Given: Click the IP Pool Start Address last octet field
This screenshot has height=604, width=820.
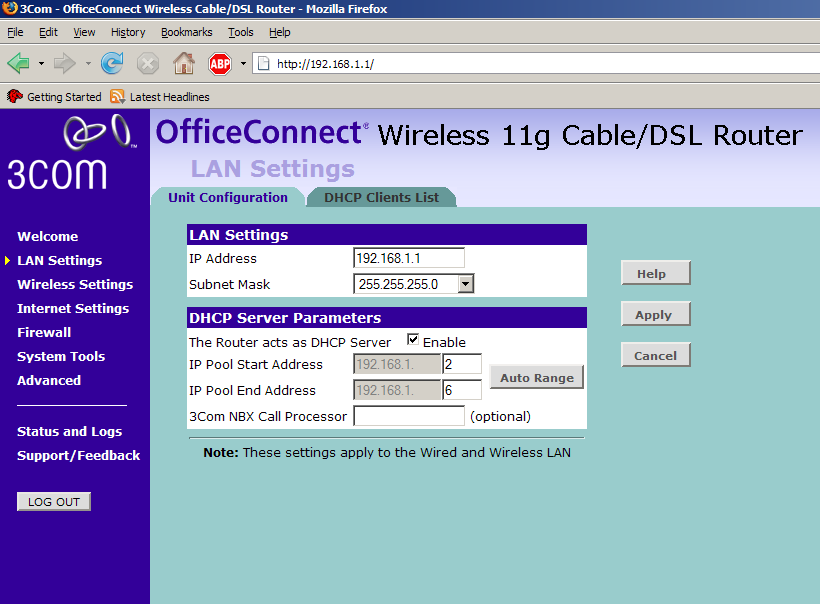Looking at the screenshot, I should (x=462, y=364).
